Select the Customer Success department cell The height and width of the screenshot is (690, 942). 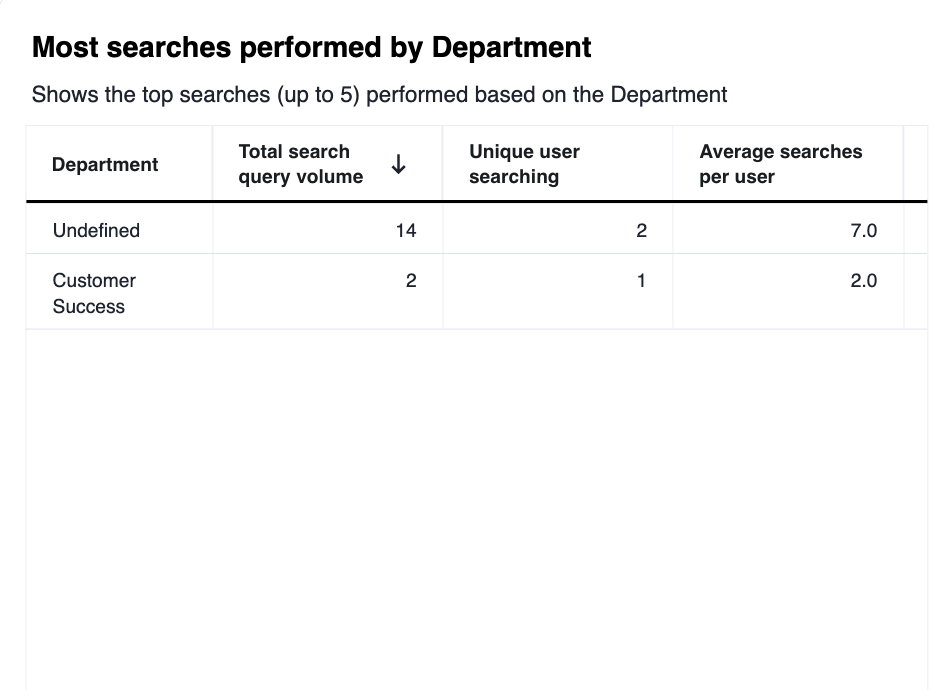tap(94, 293)
